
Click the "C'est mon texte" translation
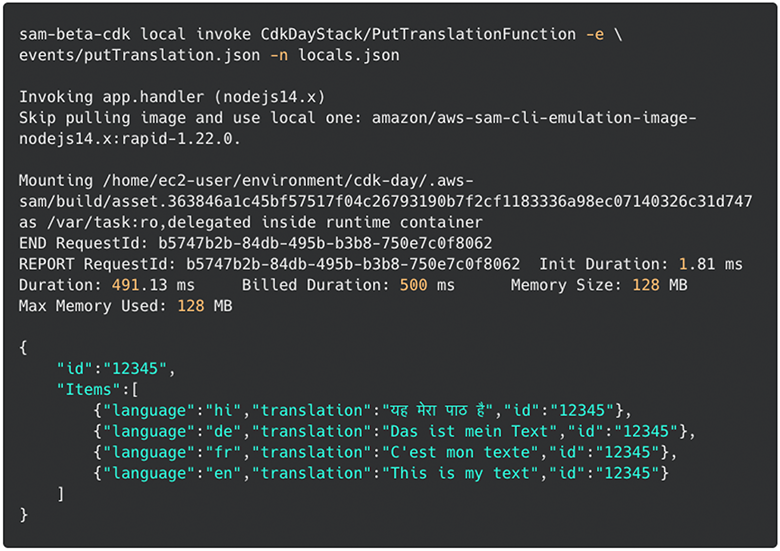460,452
